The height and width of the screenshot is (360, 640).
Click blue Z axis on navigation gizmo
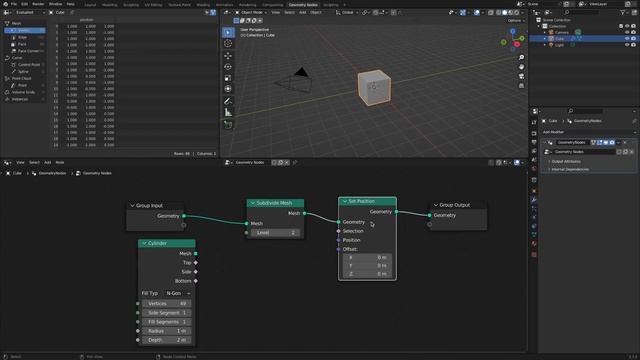pyautogui.click(x=513, y=31)
